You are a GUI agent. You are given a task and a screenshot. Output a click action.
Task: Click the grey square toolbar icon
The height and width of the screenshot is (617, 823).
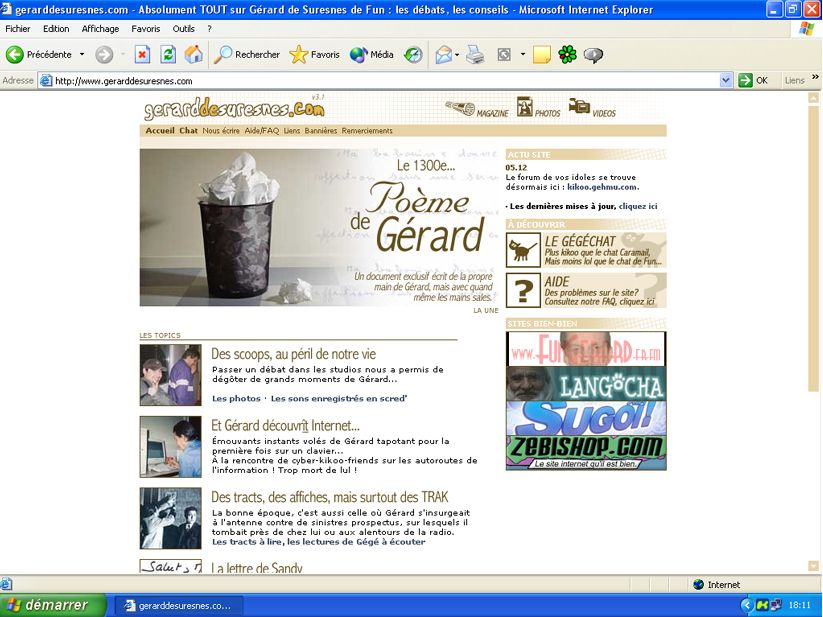504,55
